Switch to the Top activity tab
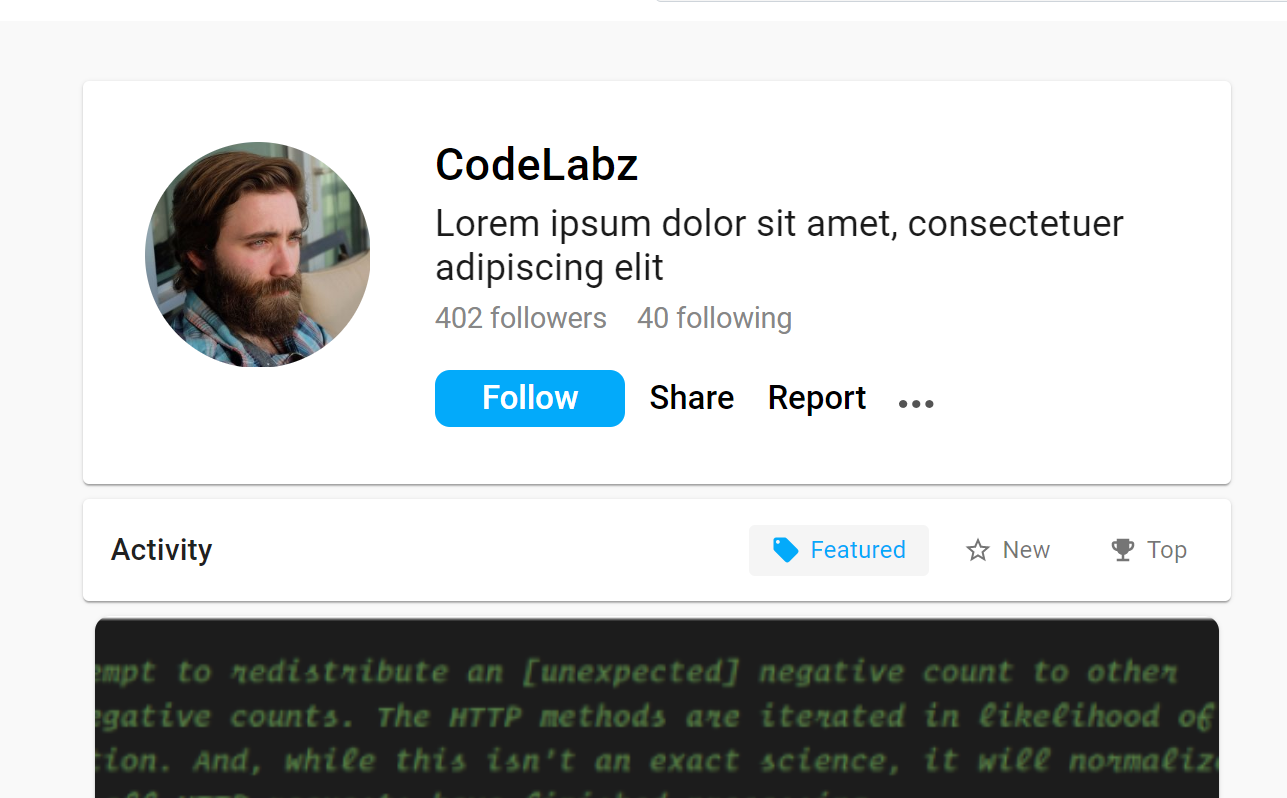 point(1148,549)
